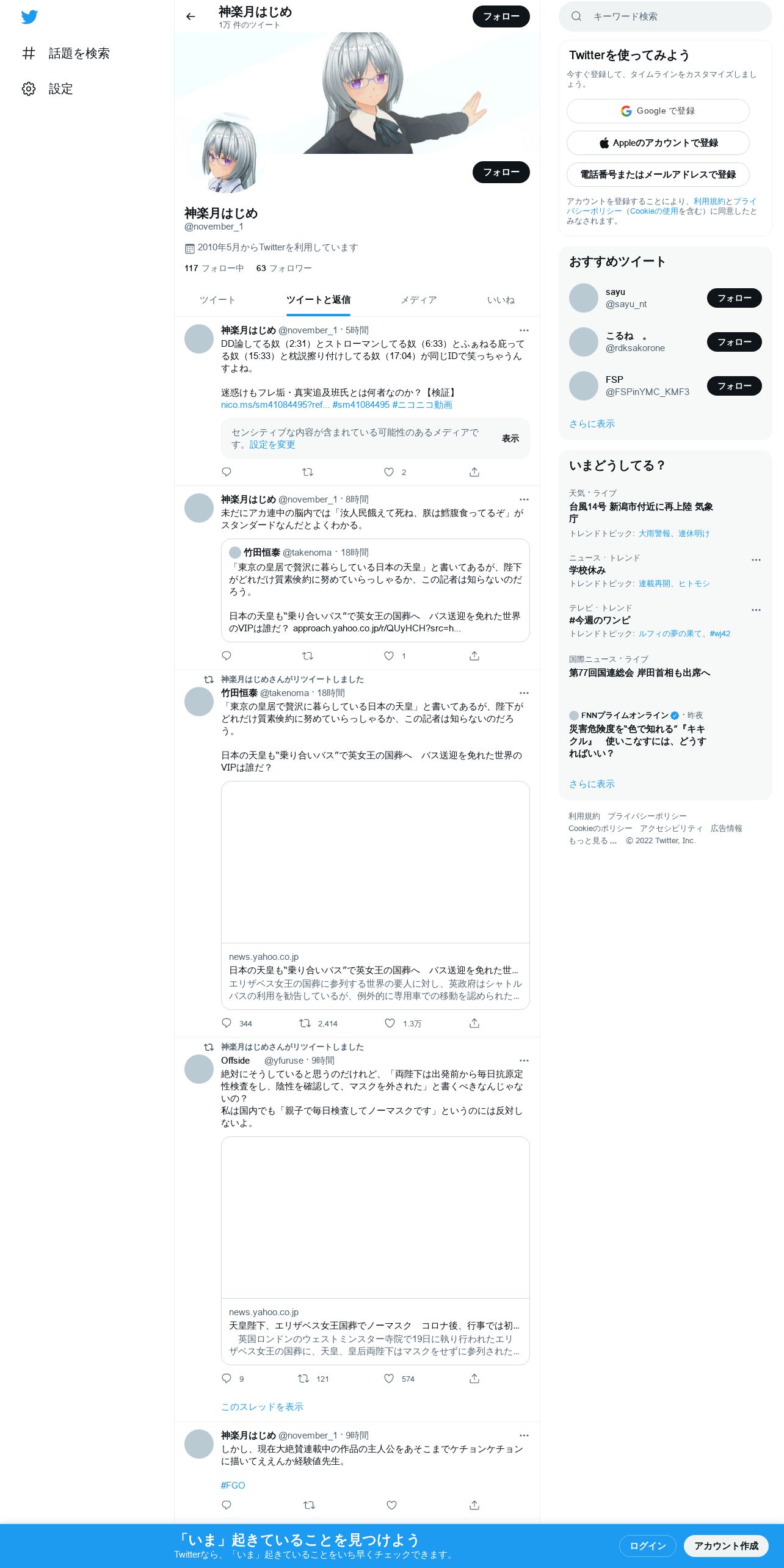Open 第77回国連総会 trending item

639,672
